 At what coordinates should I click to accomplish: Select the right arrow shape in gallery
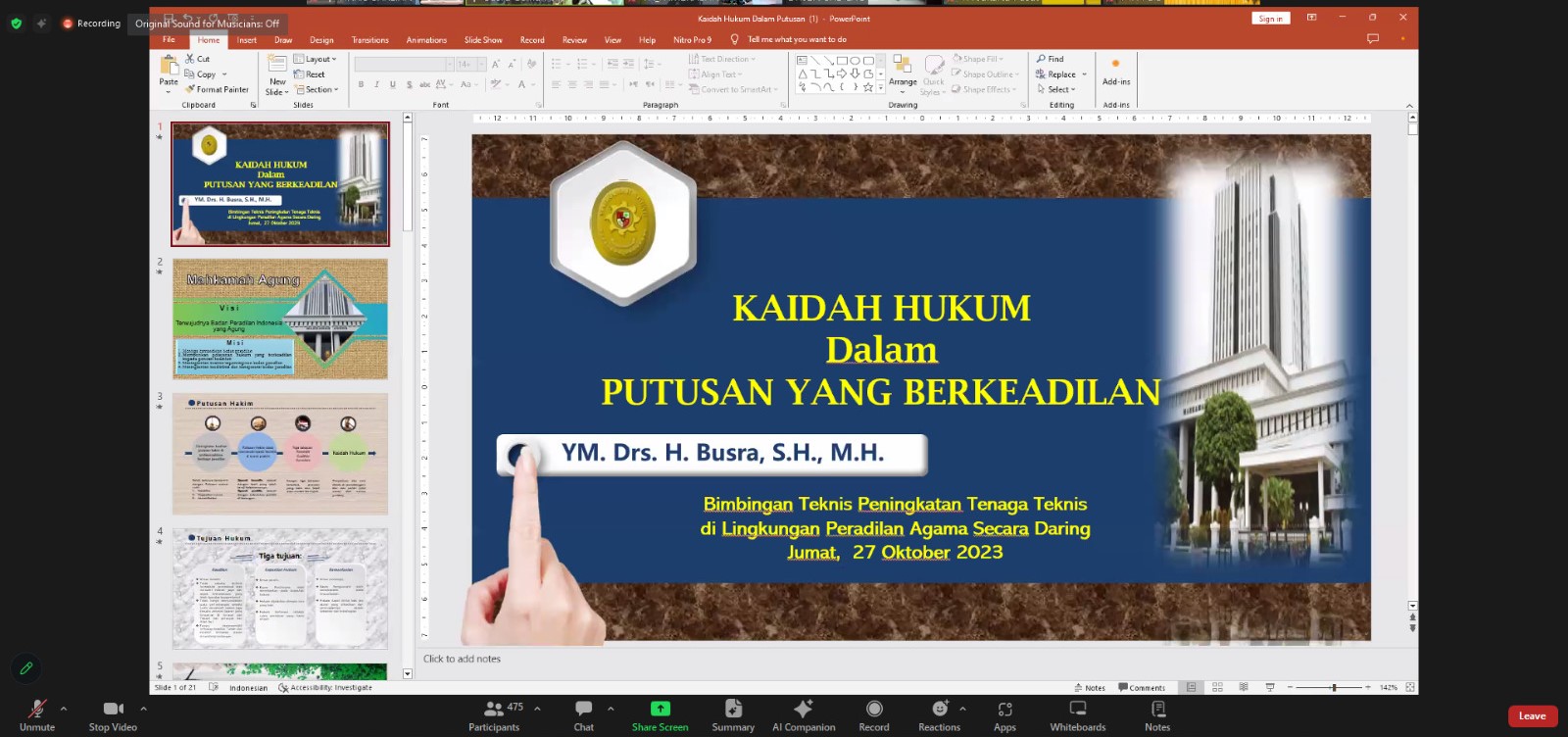pos(842,74)
